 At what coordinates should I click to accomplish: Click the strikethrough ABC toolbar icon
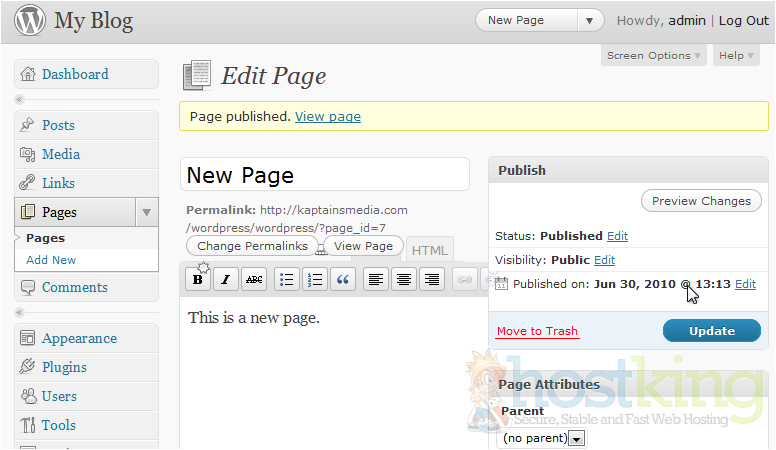tap(254, 280)
